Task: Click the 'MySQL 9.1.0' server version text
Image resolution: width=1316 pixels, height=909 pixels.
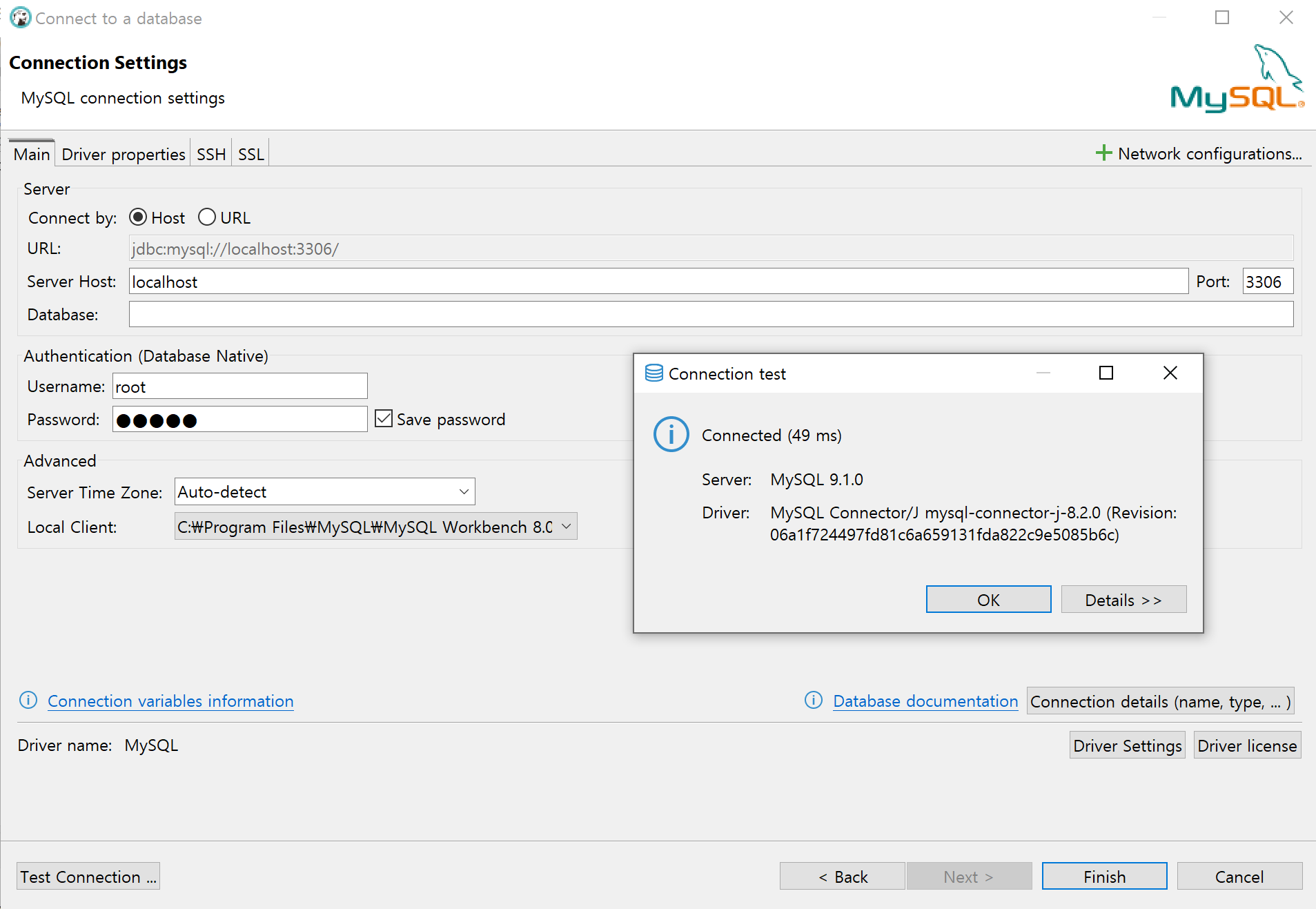Action: (x=816, y=480)
